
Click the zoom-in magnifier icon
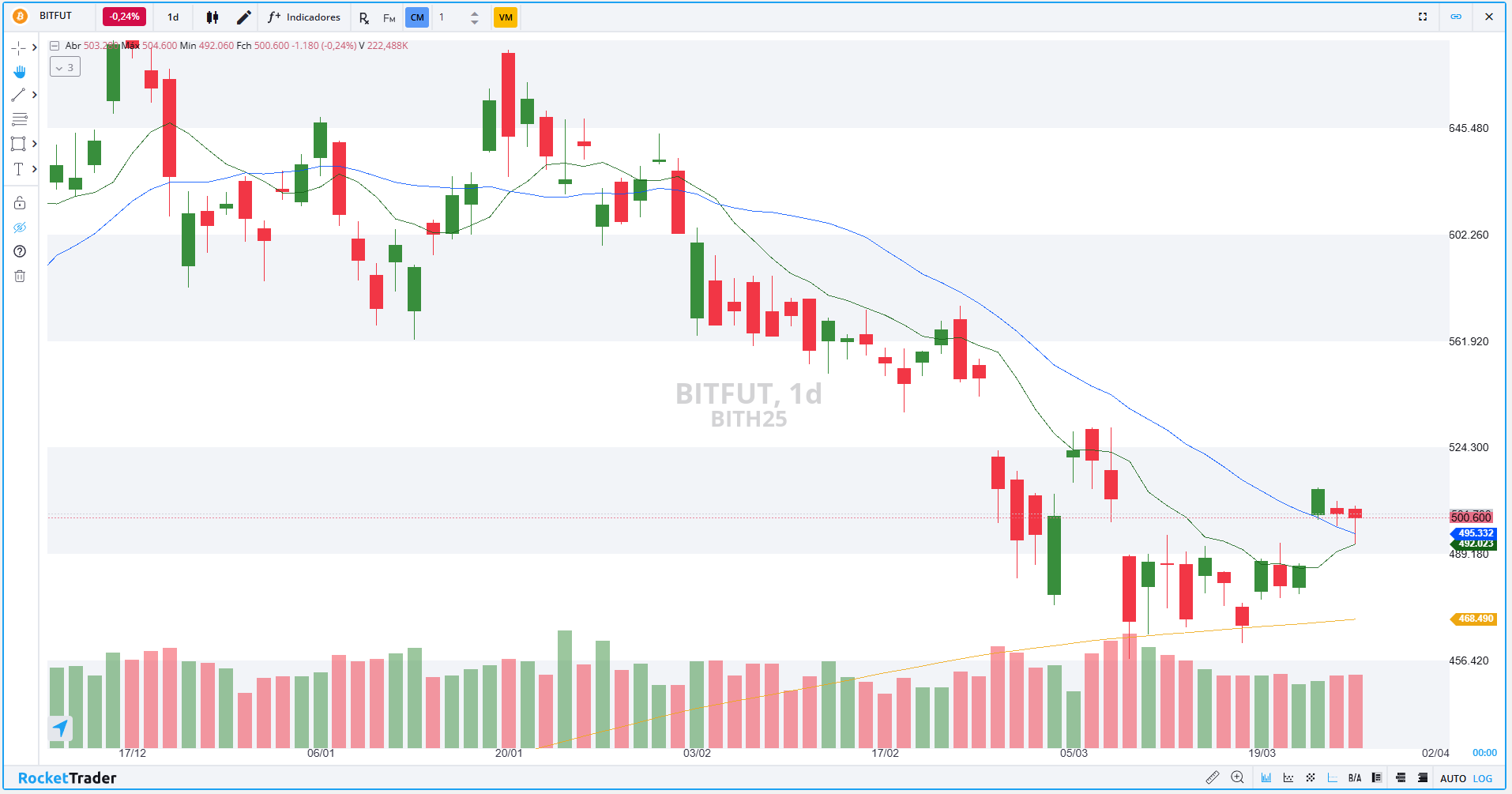[x=1237, y=777]
